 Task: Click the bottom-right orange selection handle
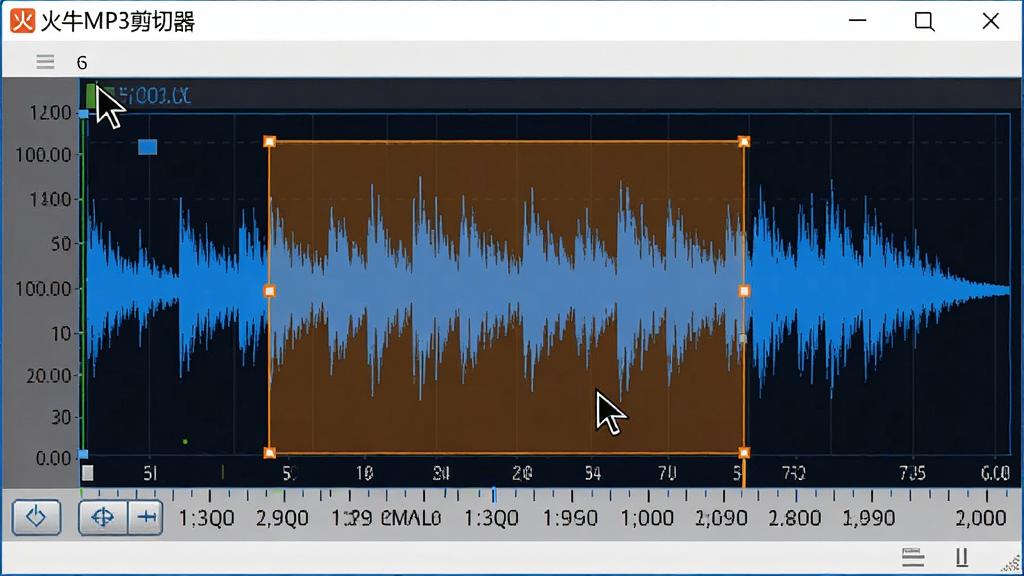pyautogui.click(x=744, y=452)
